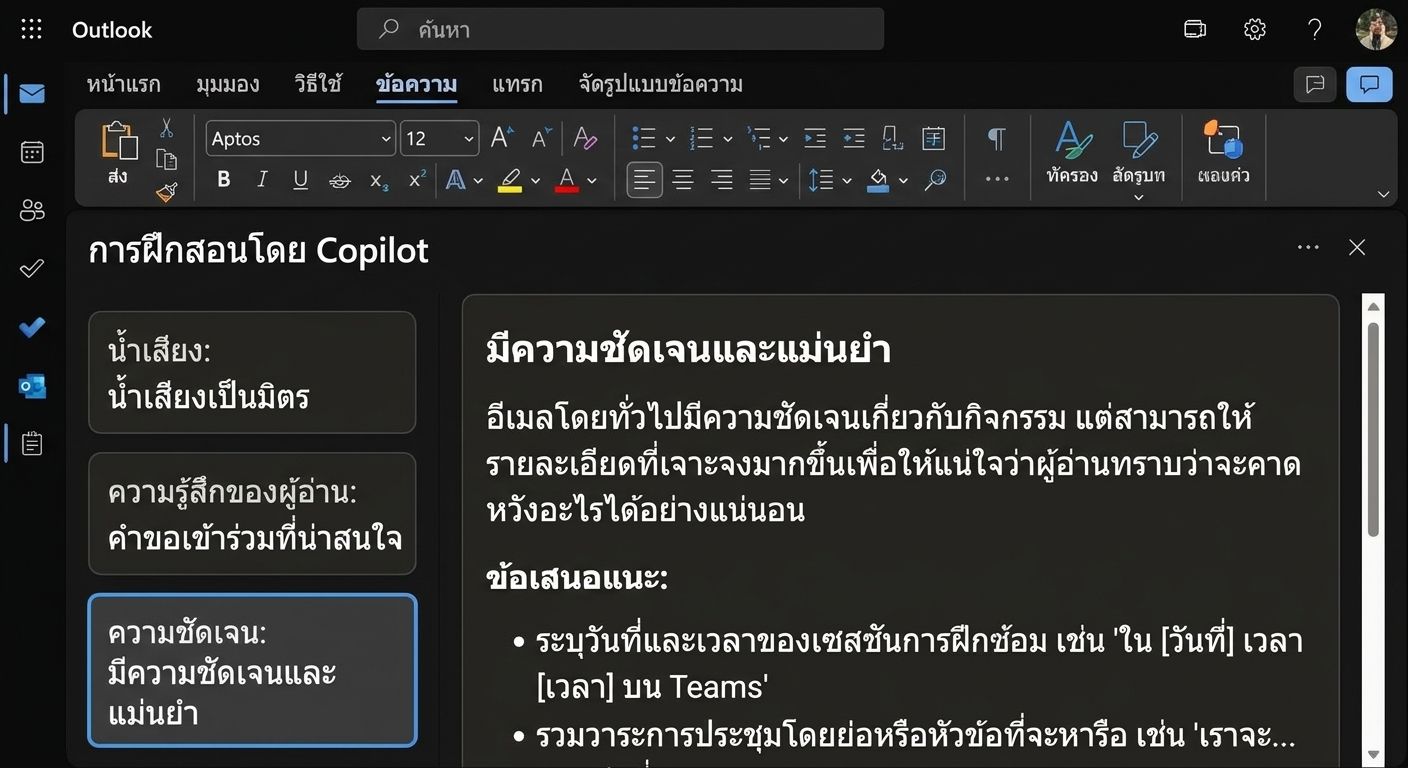
Task: Expand the bullet list style arrow
Action: pos(670,140)
